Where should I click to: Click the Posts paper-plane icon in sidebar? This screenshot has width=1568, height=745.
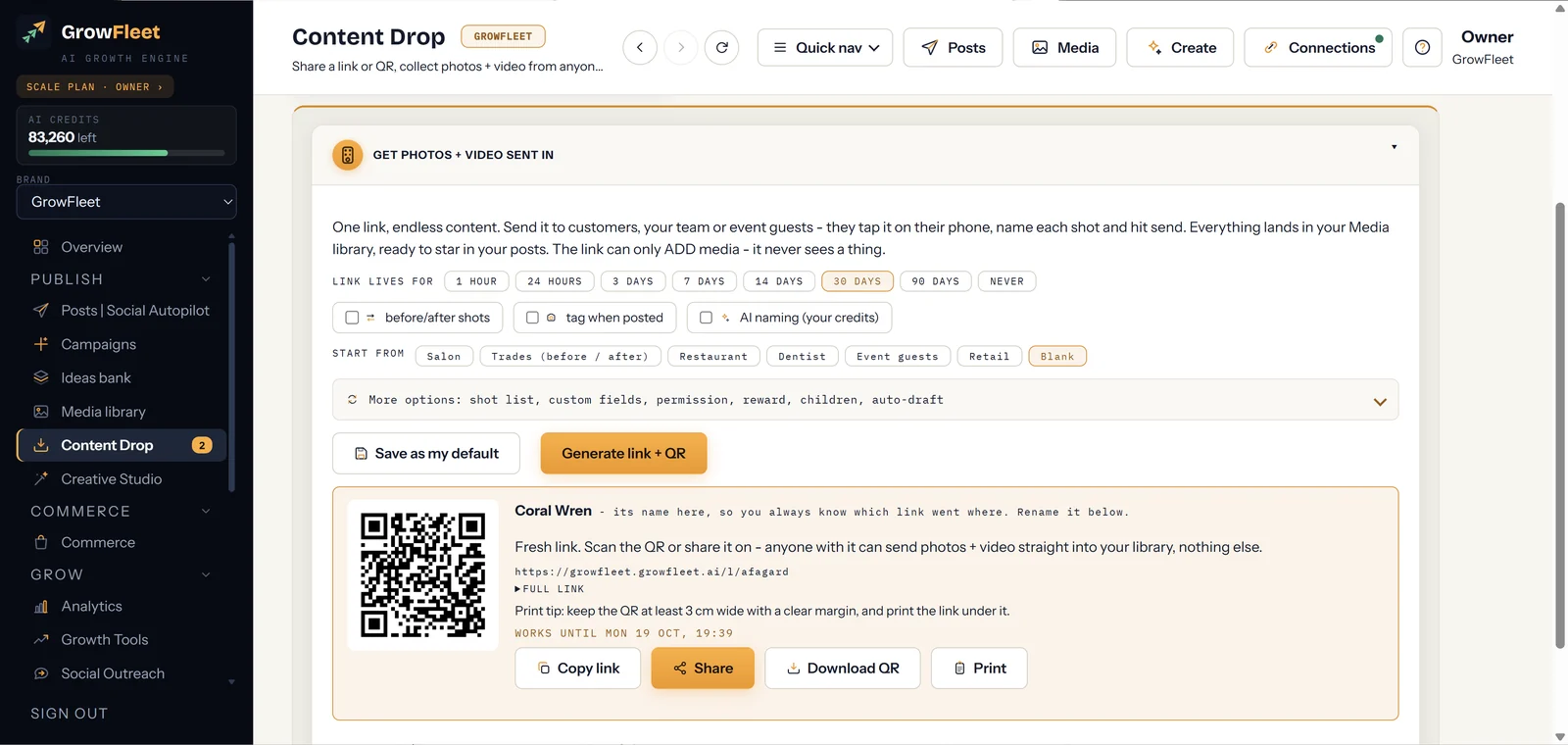pyautogui.click(x=41, y=311)
